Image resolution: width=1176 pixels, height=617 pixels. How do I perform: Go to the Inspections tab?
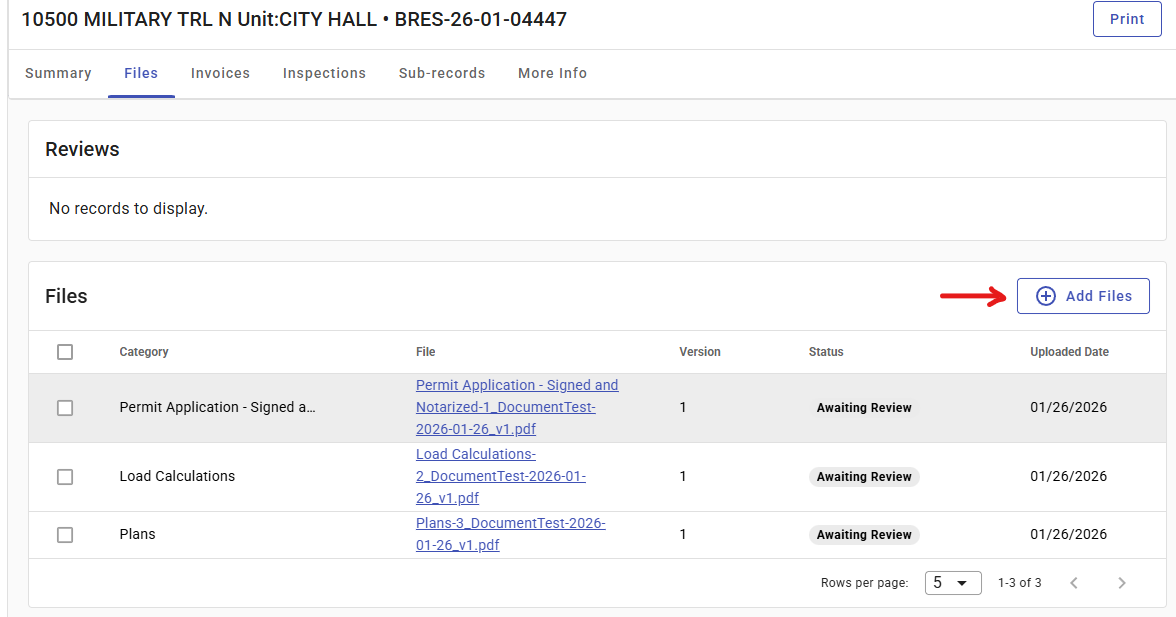(x=324, y=73)
